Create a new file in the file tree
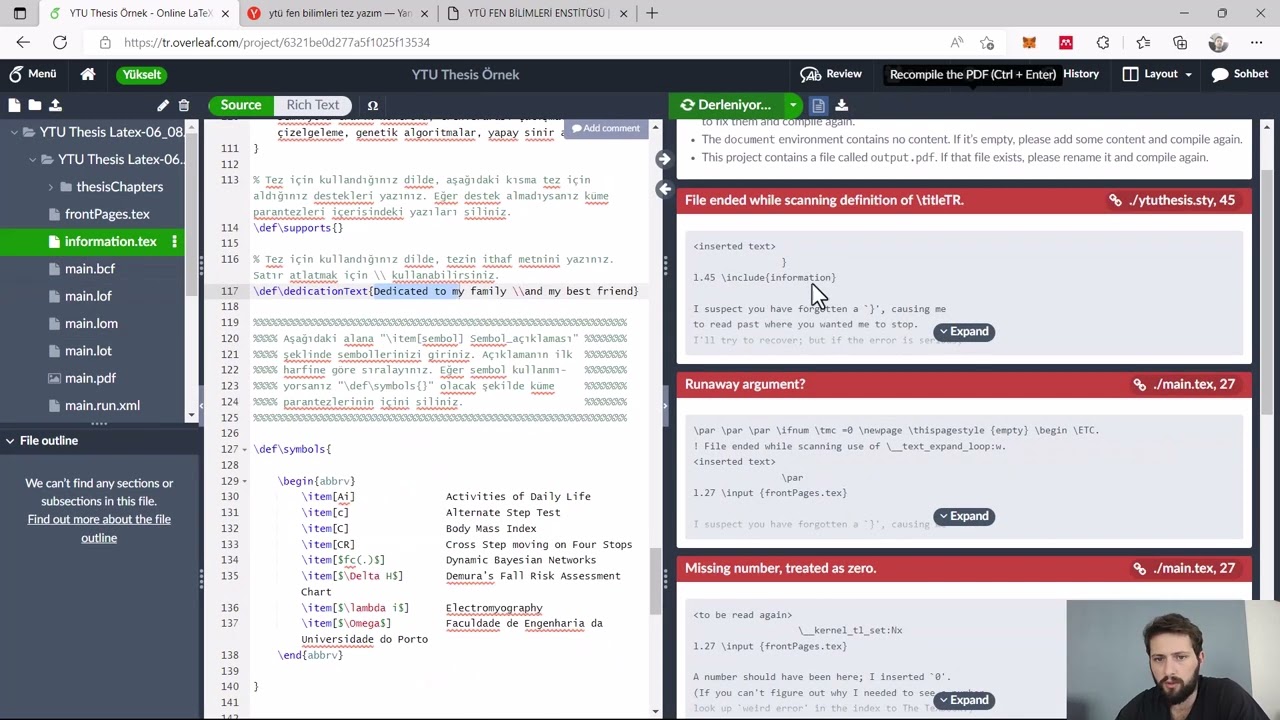 click(x=14, y=105)
